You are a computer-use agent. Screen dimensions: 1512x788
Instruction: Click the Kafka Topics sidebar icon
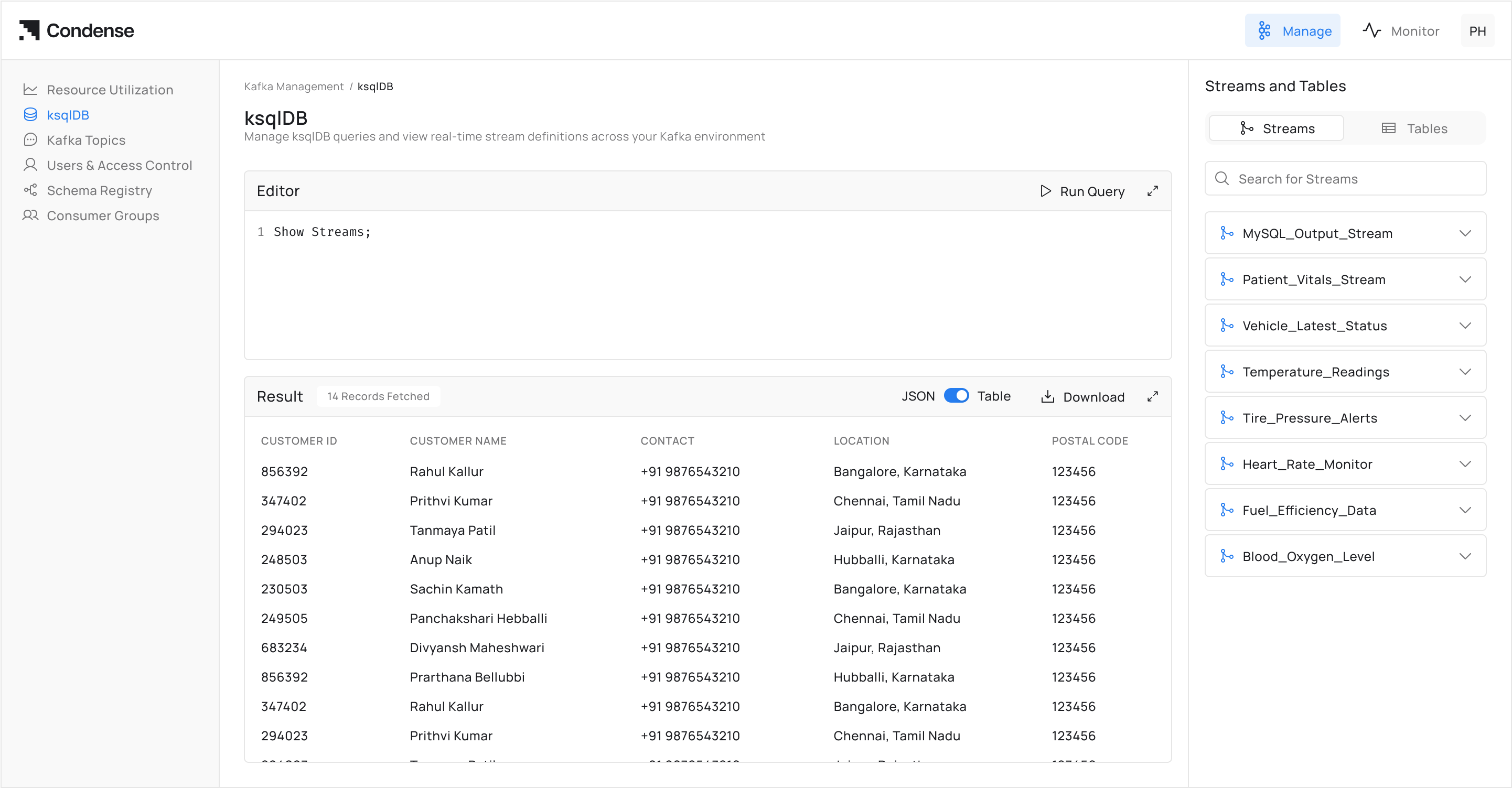click(x=30, y=139)
